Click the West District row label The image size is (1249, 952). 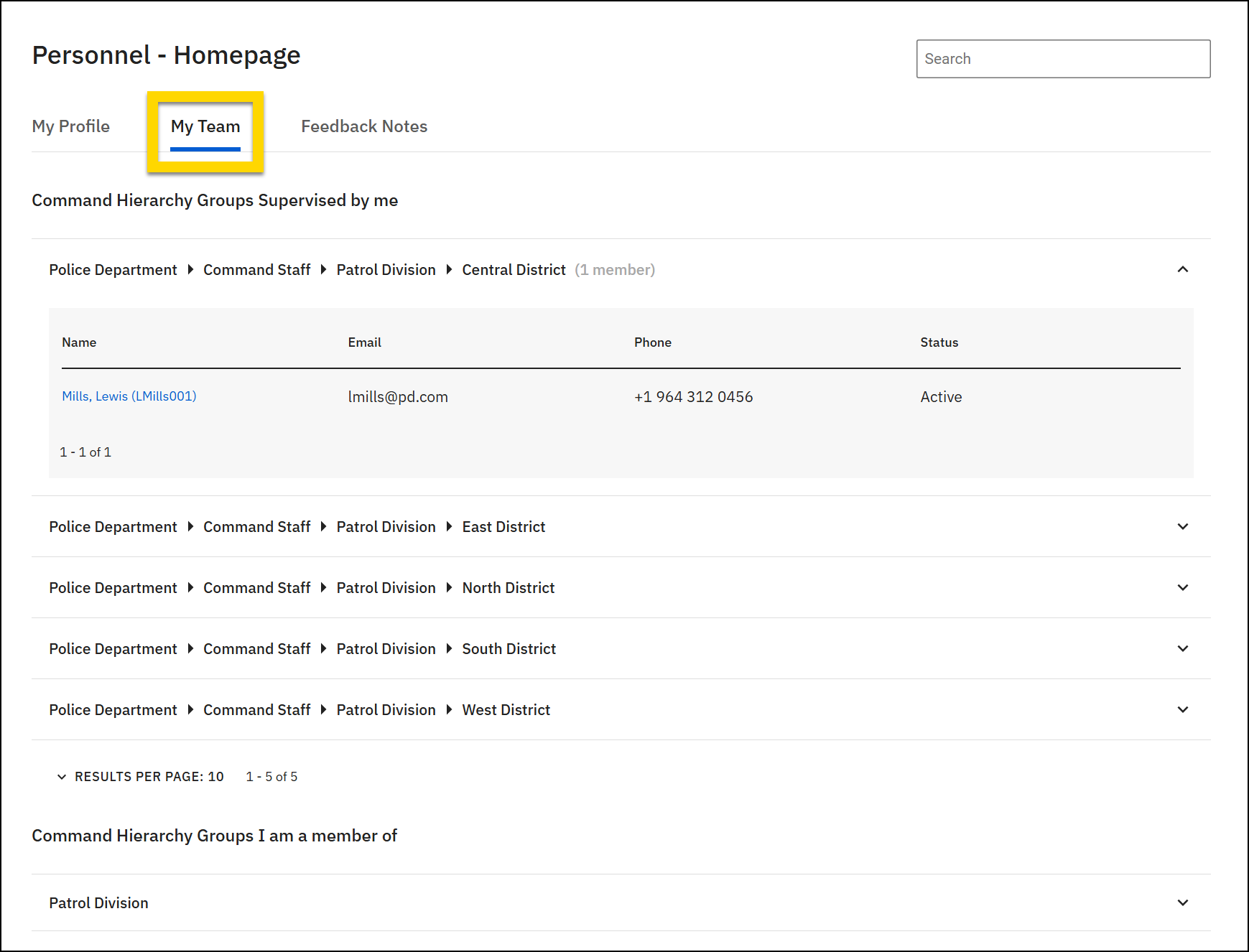pyautogui.click(x=506, y=710)
